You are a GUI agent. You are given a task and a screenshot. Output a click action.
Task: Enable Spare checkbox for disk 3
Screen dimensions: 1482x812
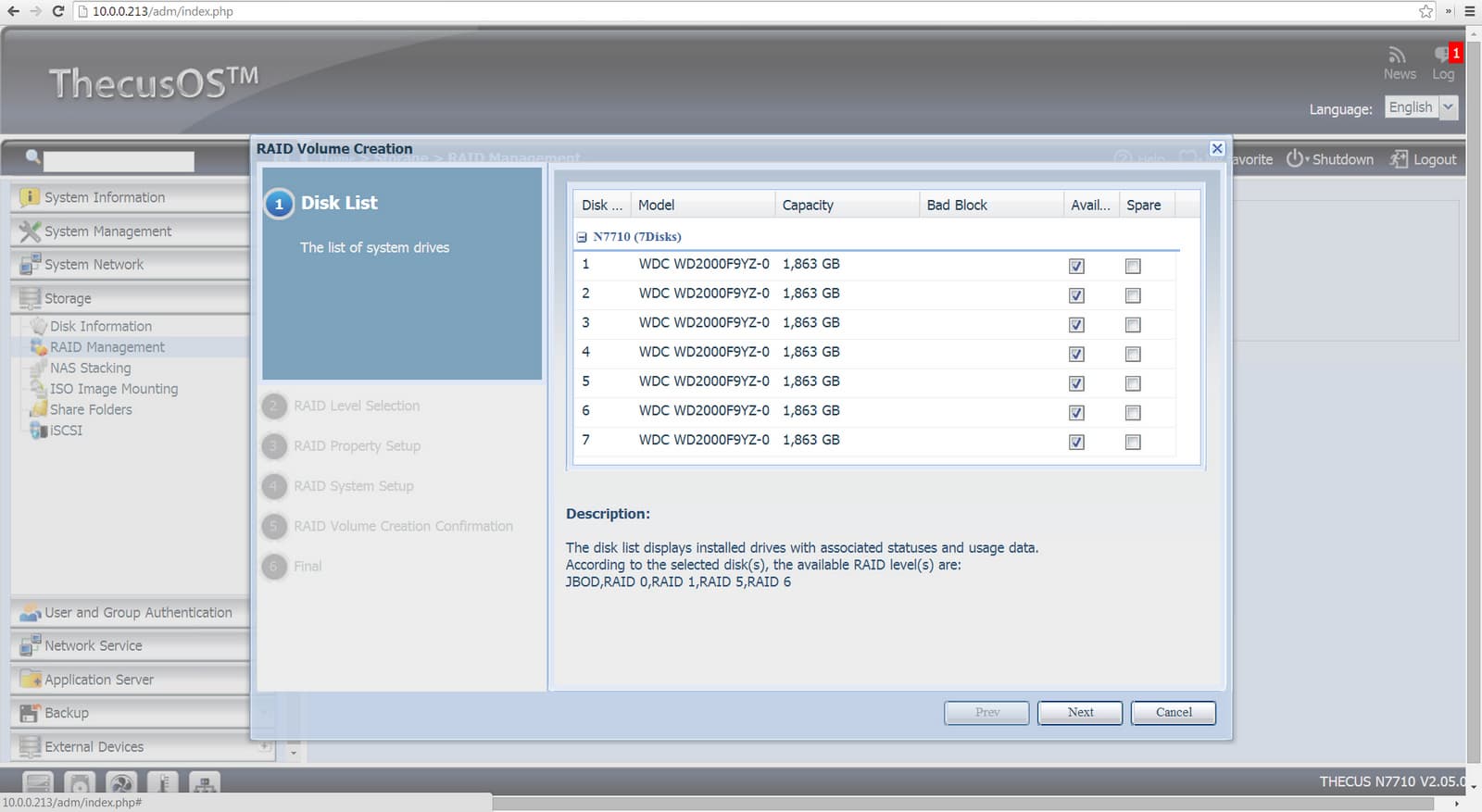tap(1133, 325)
